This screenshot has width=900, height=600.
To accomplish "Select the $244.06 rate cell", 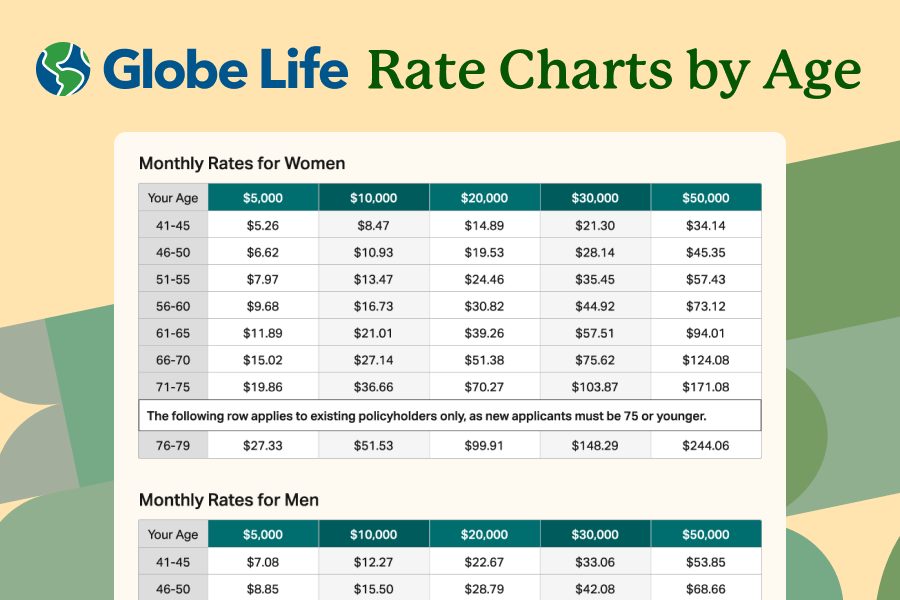I will click(x=706, y=444).
